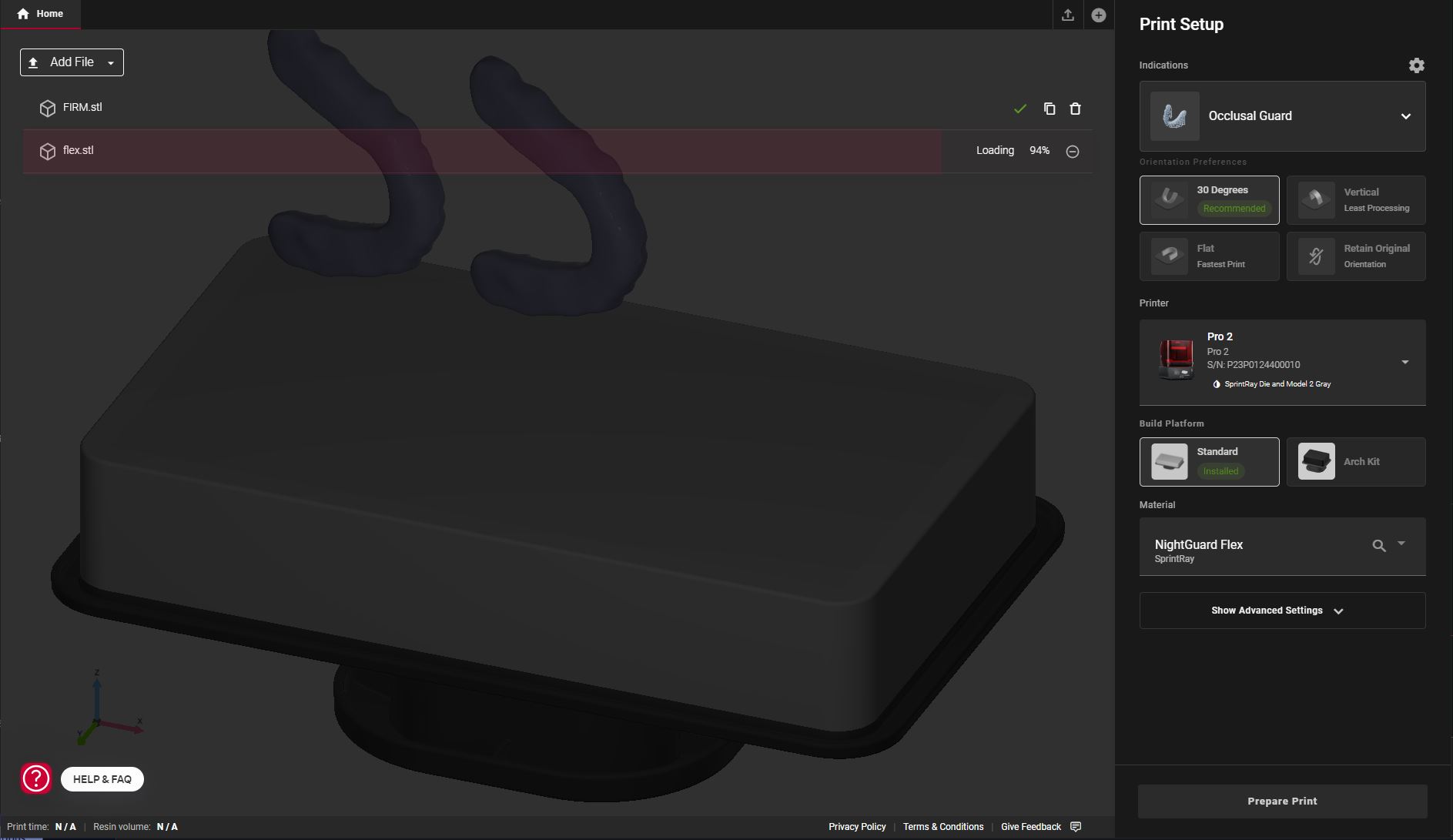Screen dimensions: 1453x840
Task: Open Terms & Conditions link
Action: pyautogui.click(x=943, y=827)
